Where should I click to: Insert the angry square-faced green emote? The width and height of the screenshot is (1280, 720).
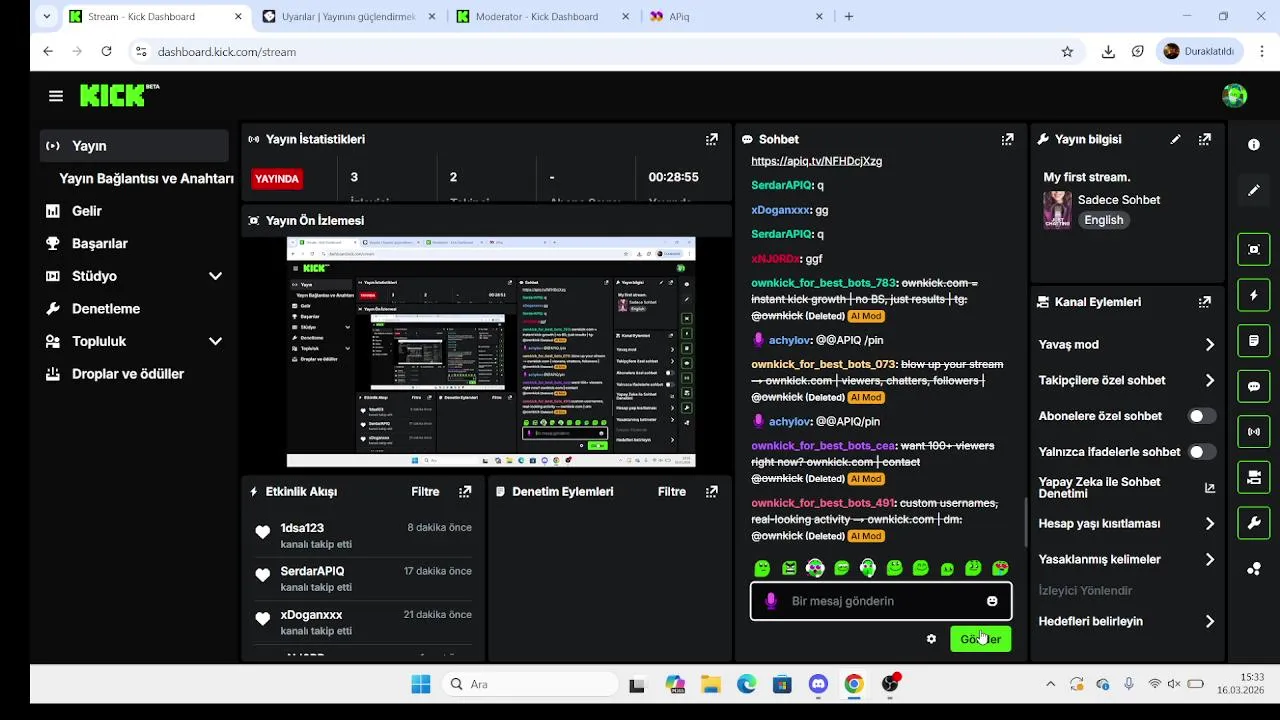click(789, 568)
